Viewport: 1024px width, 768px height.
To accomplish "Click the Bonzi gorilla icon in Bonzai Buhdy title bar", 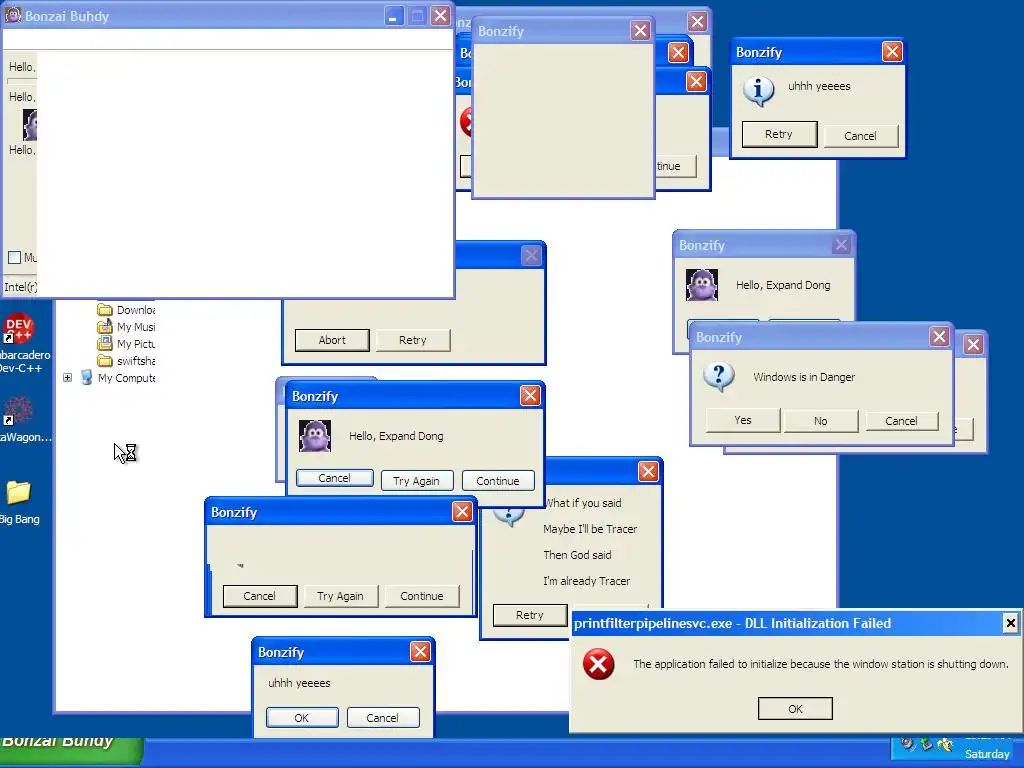I will pyautogui.click(x=12, y=15).
